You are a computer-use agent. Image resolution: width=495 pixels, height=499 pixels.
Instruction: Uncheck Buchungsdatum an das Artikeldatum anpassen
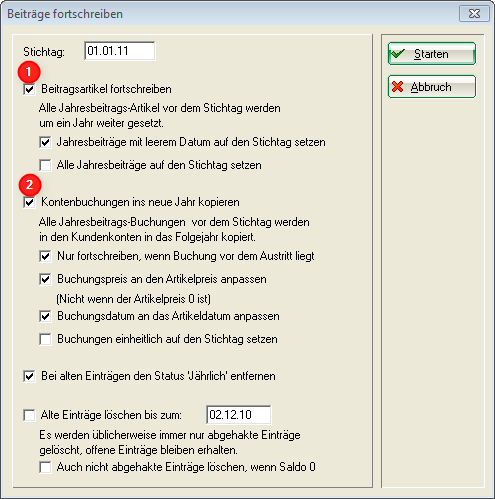pyautogui.click(x=45, y=316)
